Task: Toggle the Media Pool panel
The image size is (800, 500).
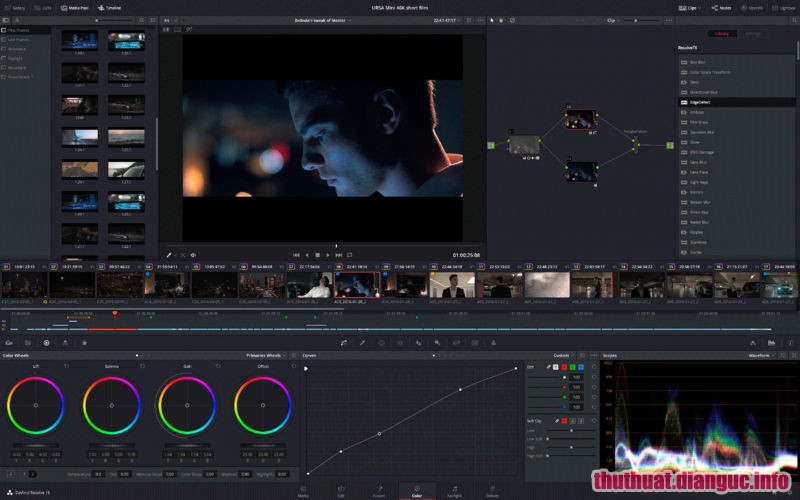Action: pyautogui.click(x=74, y=8)
